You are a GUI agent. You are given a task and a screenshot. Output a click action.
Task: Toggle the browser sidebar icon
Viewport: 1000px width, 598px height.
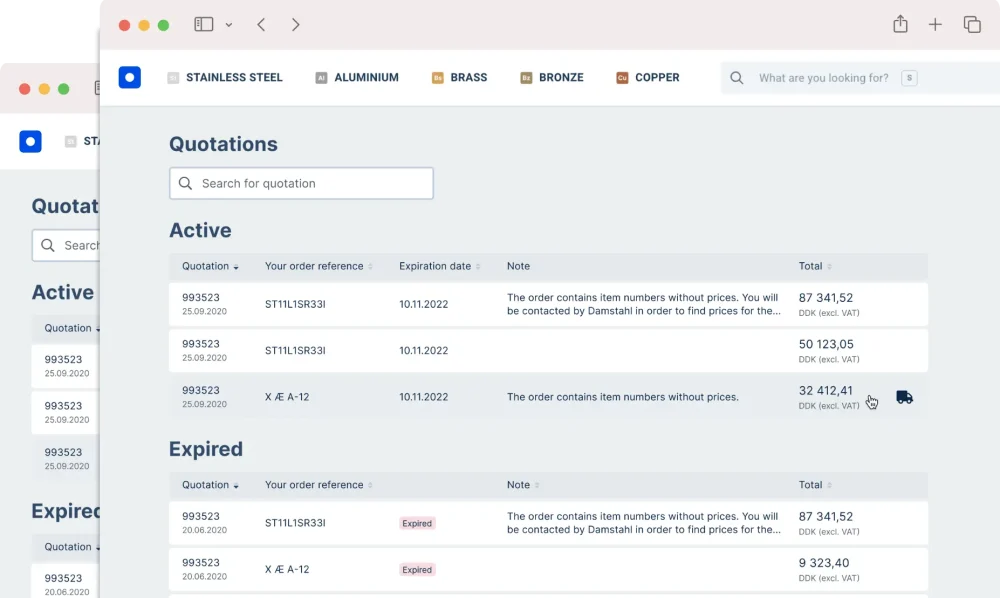pos(204,25)
